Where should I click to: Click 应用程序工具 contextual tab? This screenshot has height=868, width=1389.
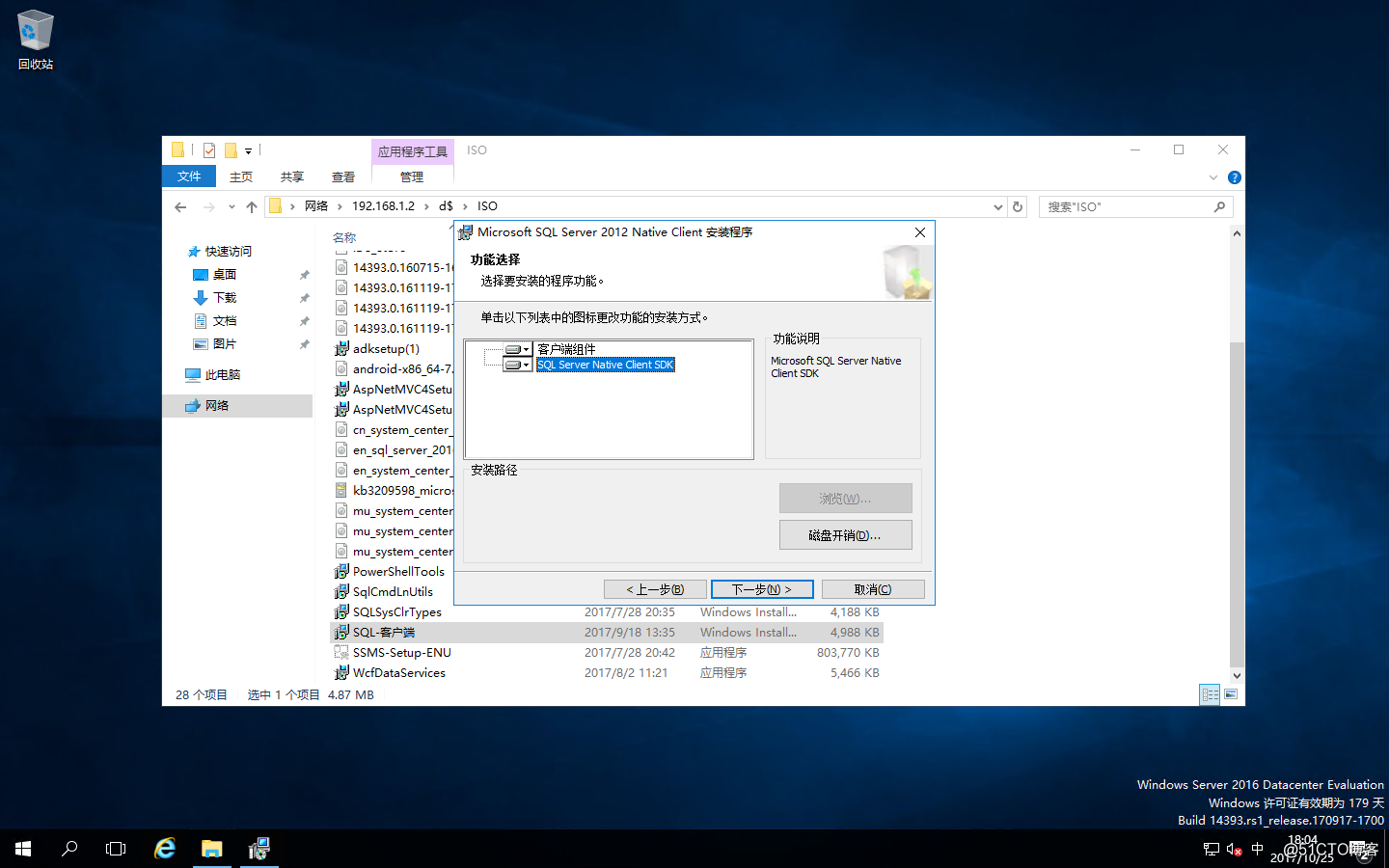click(x=413, y=151)
